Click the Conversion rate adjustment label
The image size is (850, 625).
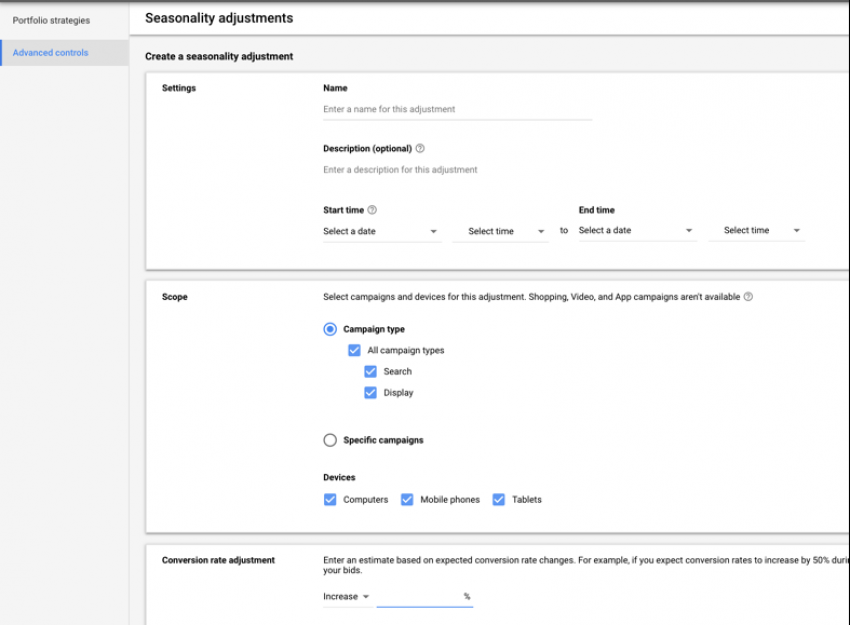click(x=218, y=560)
